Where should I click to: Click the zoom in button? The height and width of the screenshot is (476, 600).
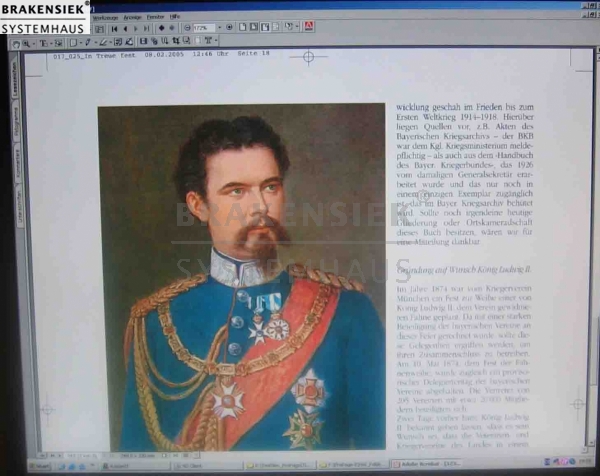230,28
